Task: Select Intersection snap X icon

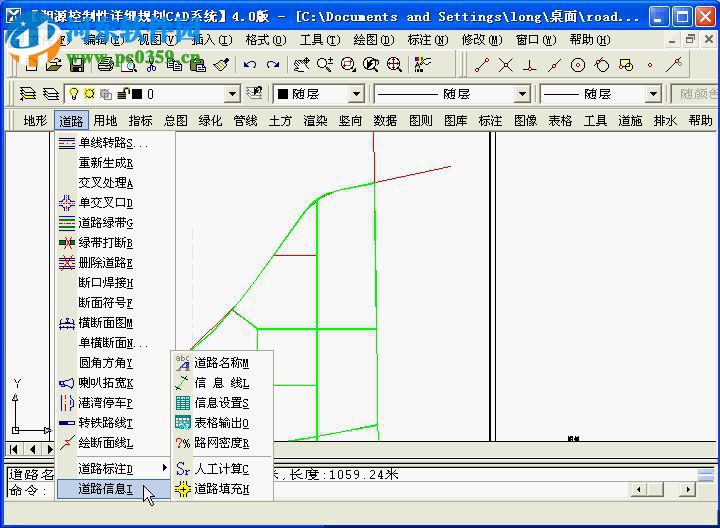Action: click(x=506, y=65)
